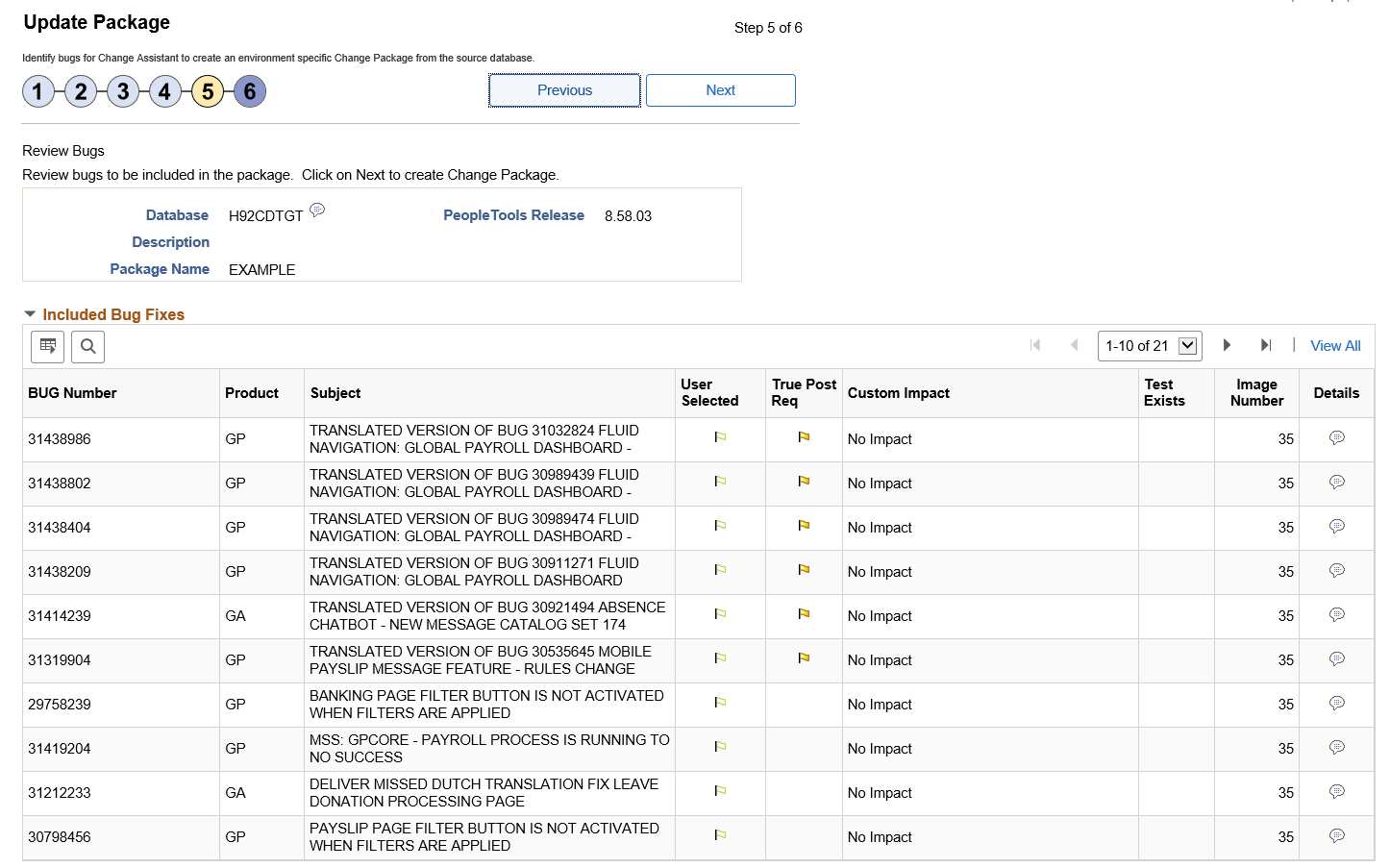1390x868 pixels.
Task: Open details bubble for bug 30798456
Action: pos(1336,836)
